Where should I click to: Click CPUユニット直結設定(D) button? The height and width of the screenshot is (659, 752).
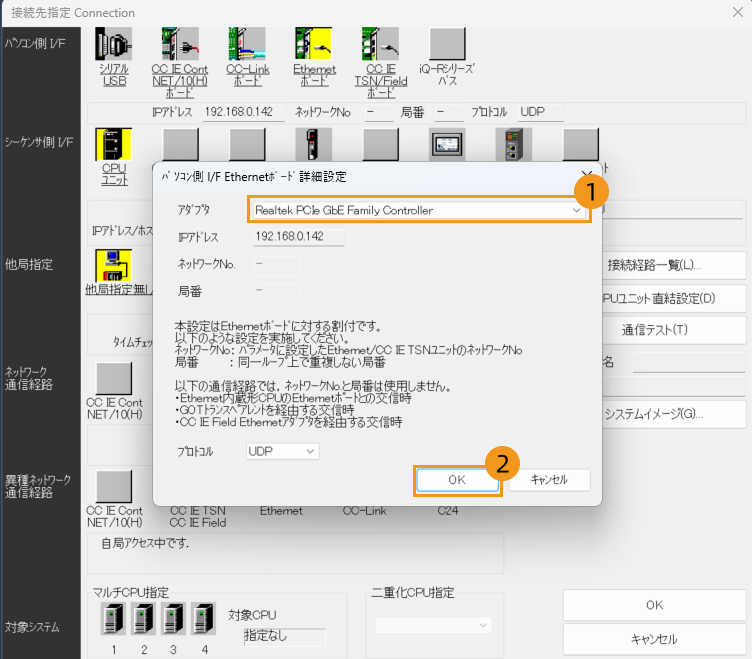[x=674, y=298]
